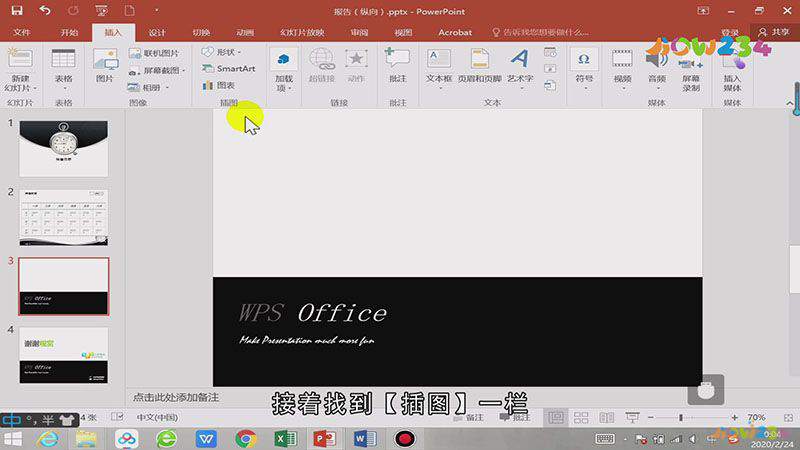This screenshot has height=450, width=800.
Task: Insert SmartArt graphic
Action: tap(229, 68)
